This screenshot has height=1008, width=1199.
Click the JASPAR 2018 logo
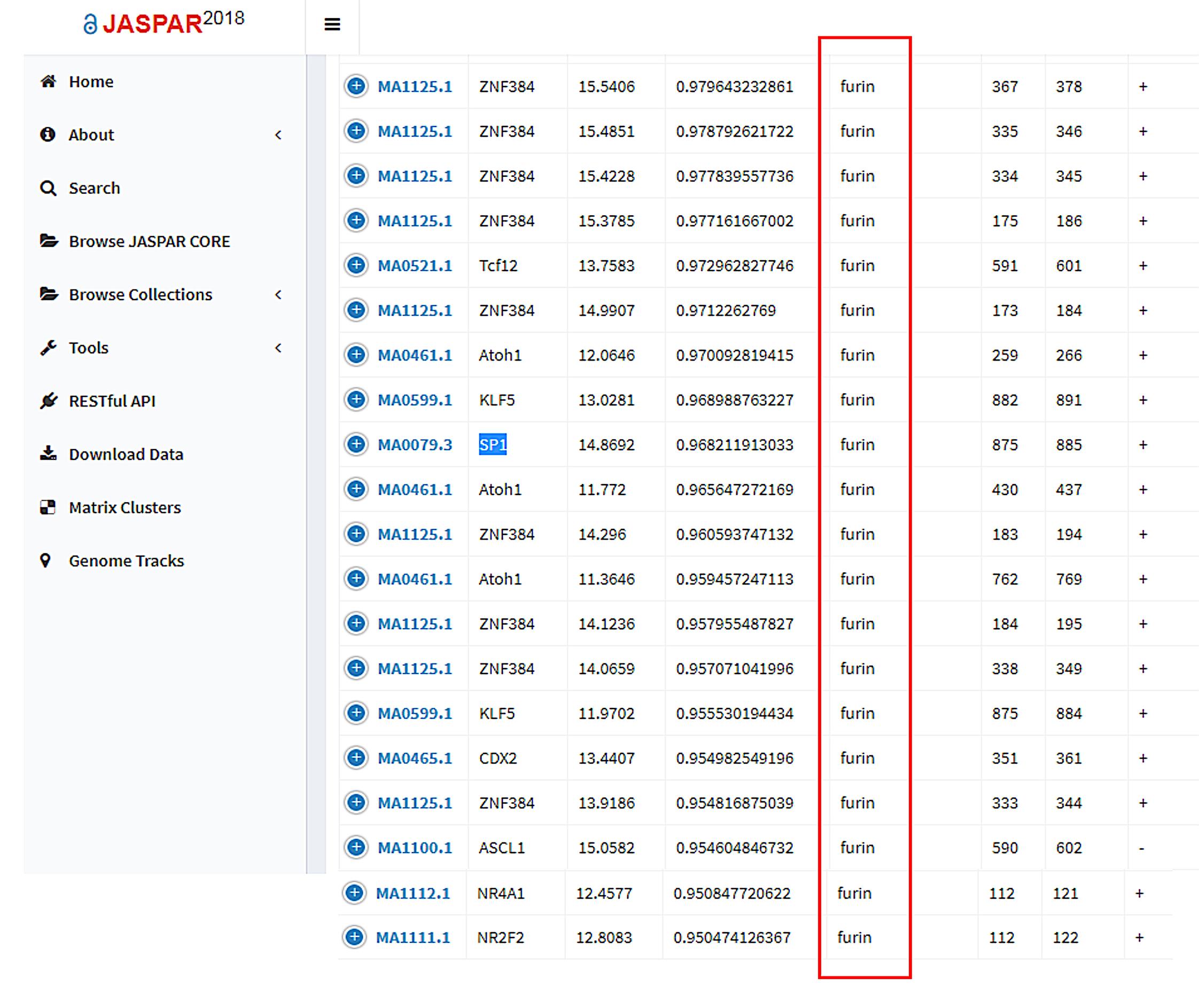(x=164, y=23)
